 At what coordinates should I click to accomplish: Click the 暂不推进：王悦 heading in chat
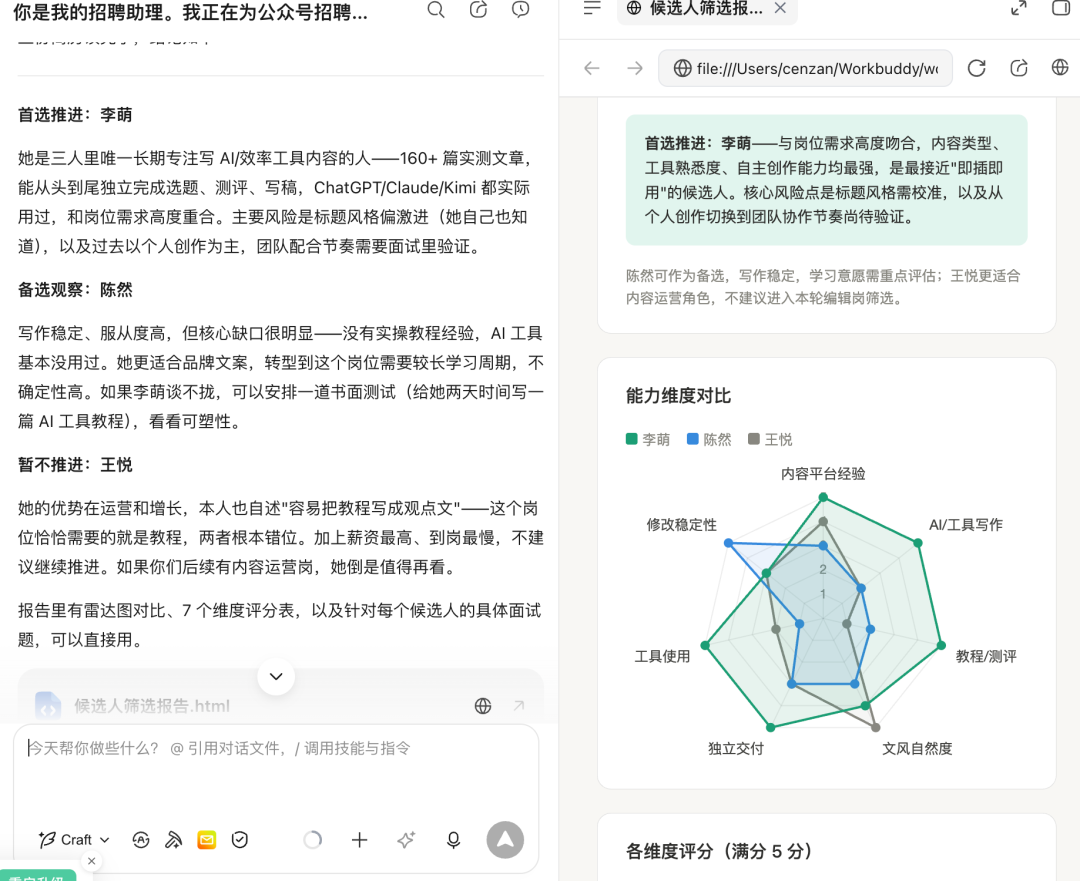pos(75,465)
